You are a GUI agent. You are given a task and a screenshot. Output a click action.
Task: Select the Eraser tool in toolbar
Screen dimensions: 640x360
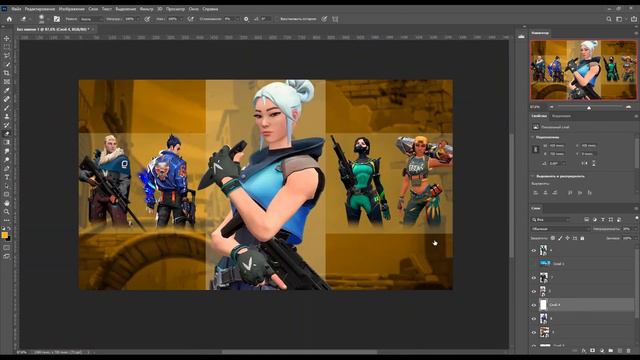coord(7,133)
